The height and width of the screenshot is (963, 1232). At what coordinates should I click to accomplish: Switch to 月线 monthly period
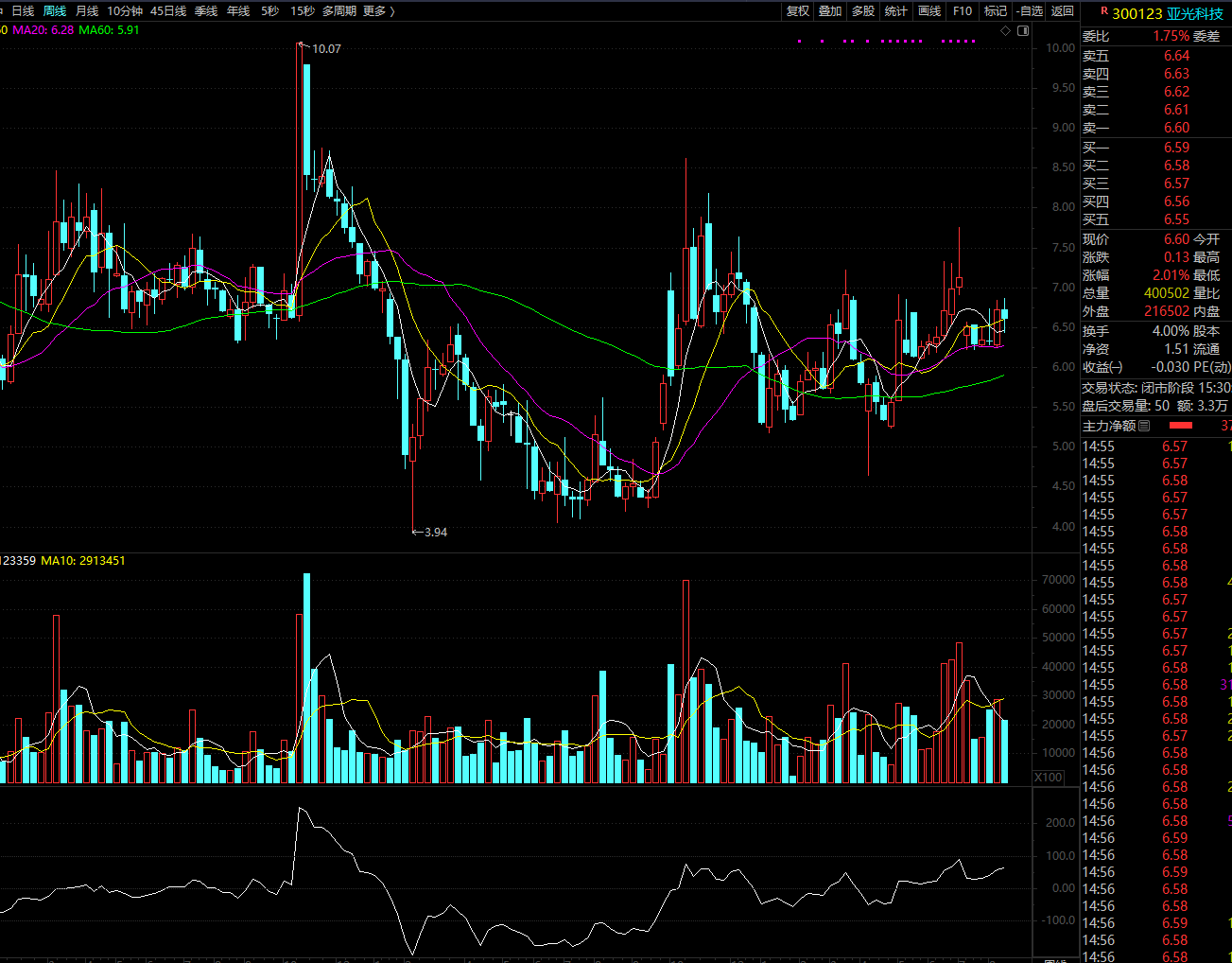[x=87, y=10]
